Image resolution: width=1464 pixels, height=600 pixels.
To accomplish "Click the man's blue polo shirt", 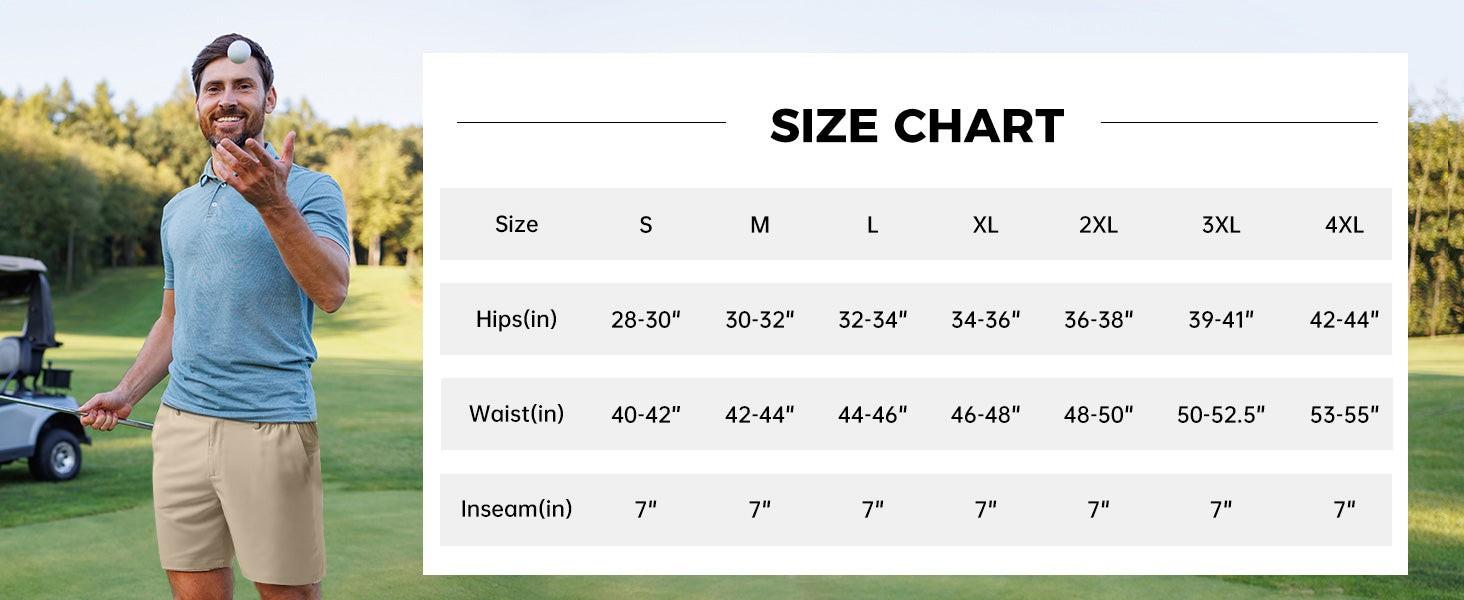I will click(x=250, y=290).
